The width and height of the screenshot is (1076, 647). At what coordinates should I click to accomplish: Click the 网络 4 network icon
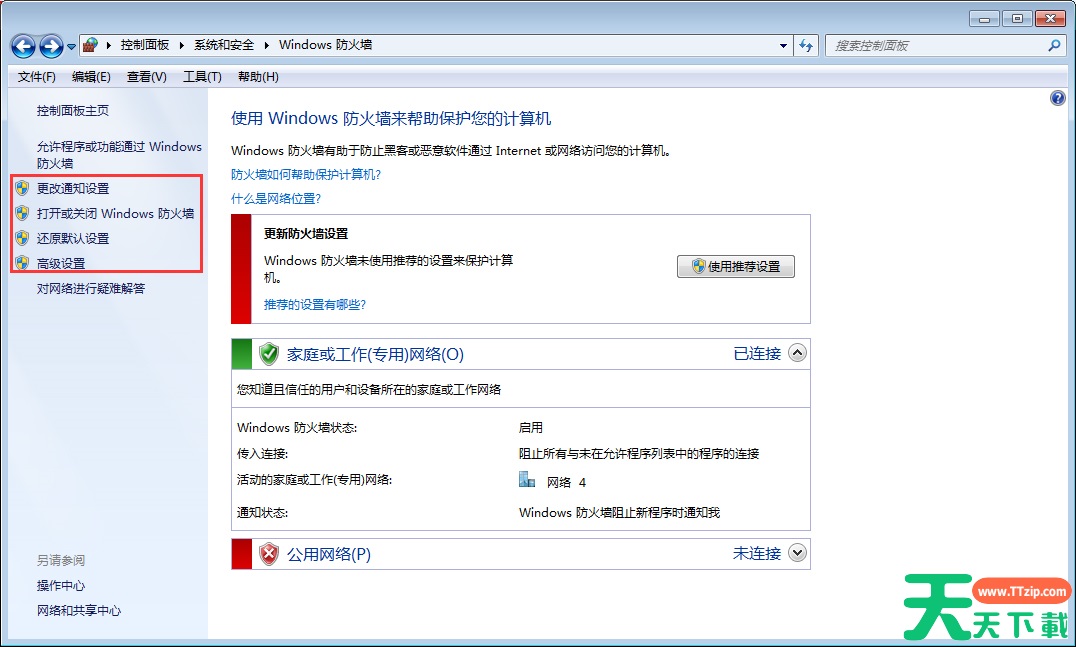point(527,479)
